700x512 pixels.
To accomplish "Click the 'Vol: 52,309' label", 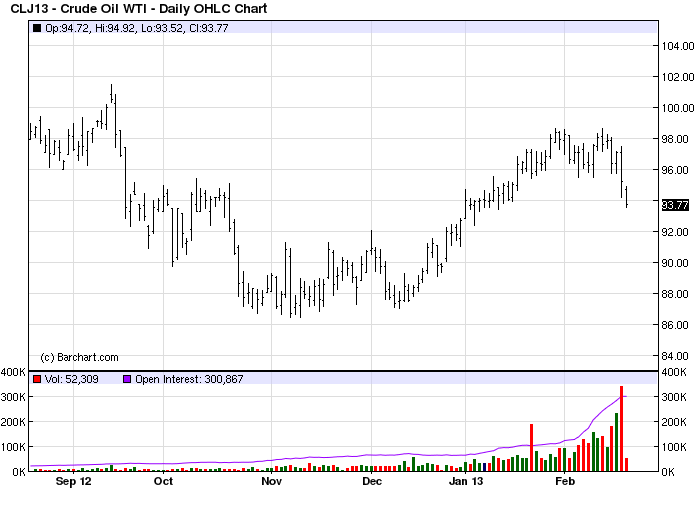I will coord(71,379).
